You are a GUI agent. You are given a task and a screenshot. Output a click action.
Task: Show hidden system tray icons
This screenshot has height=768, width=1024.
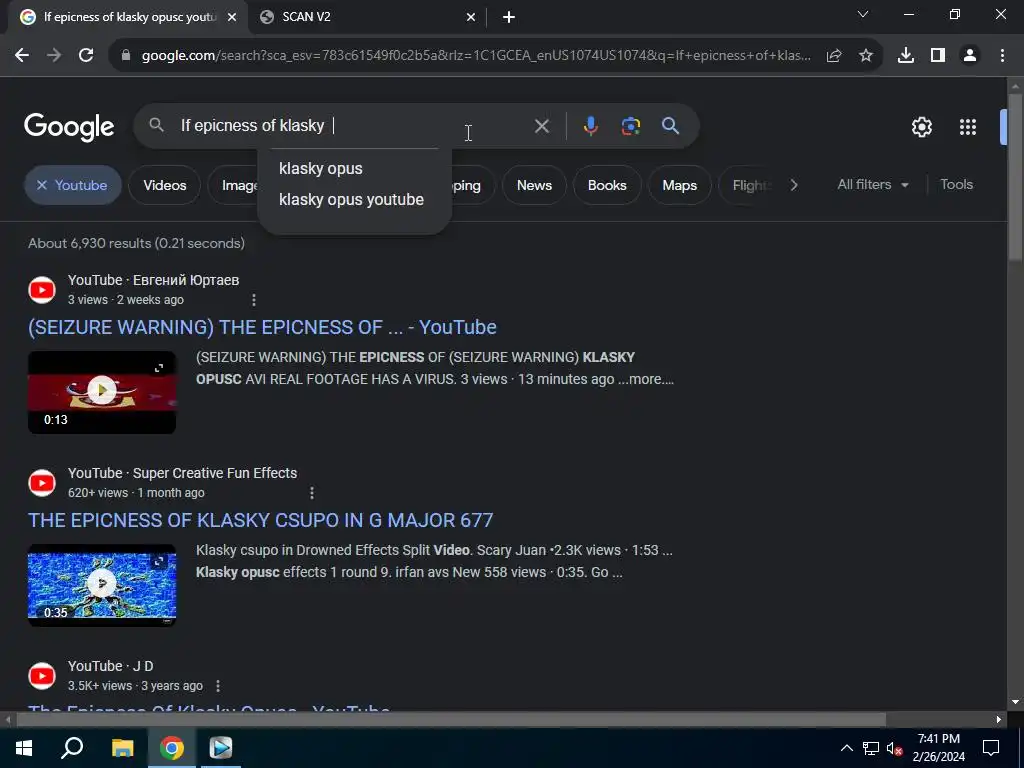point(846,748)
